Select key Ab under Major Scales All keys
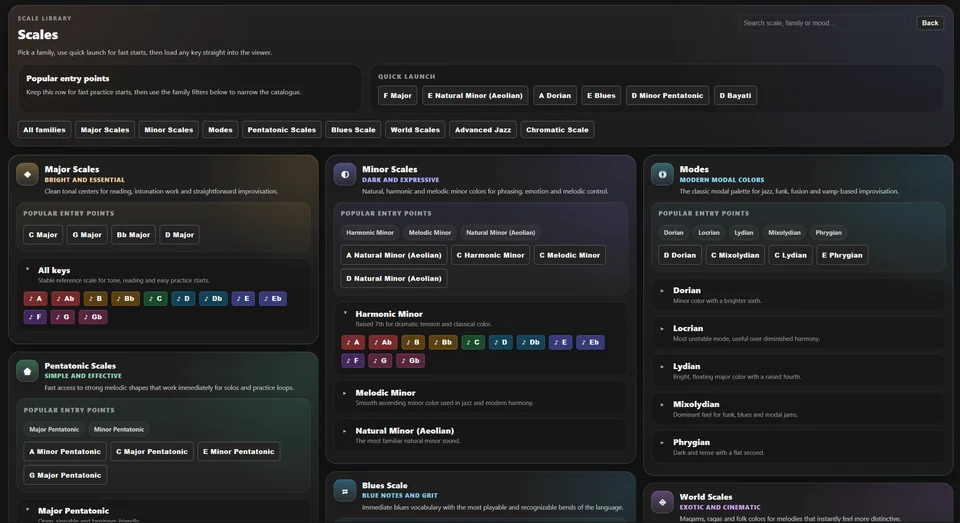960x523 pixels. point(65,299)
